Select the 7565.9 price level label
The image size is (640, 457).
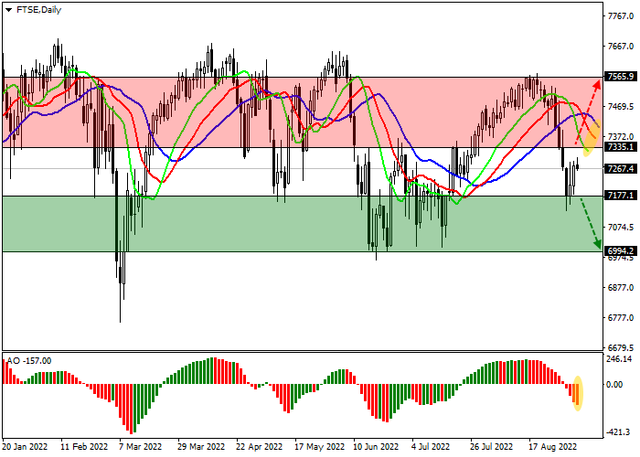(621, 77)
